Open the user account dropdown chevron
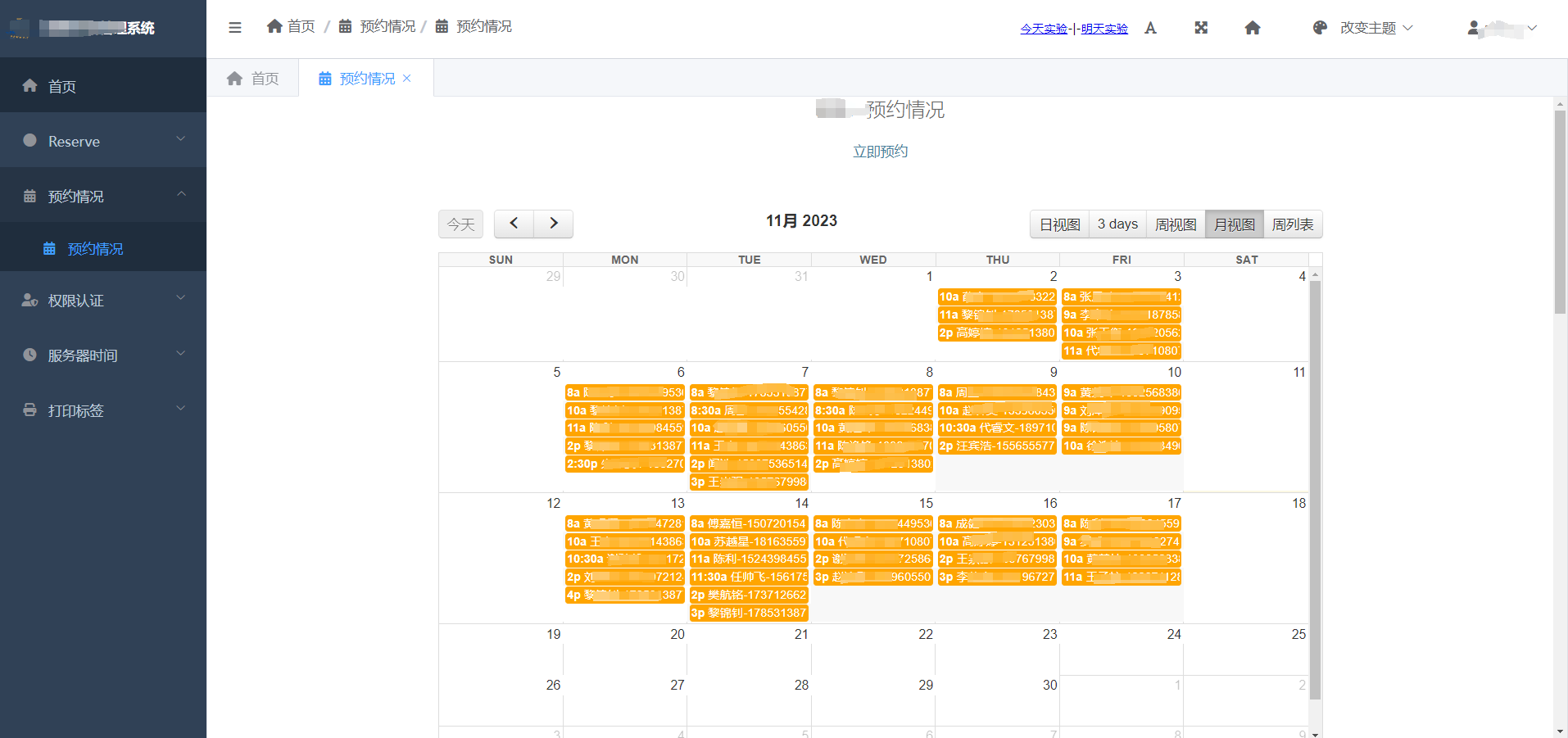The height and width of the screenshot is (738, 1568). [1532, 28]
